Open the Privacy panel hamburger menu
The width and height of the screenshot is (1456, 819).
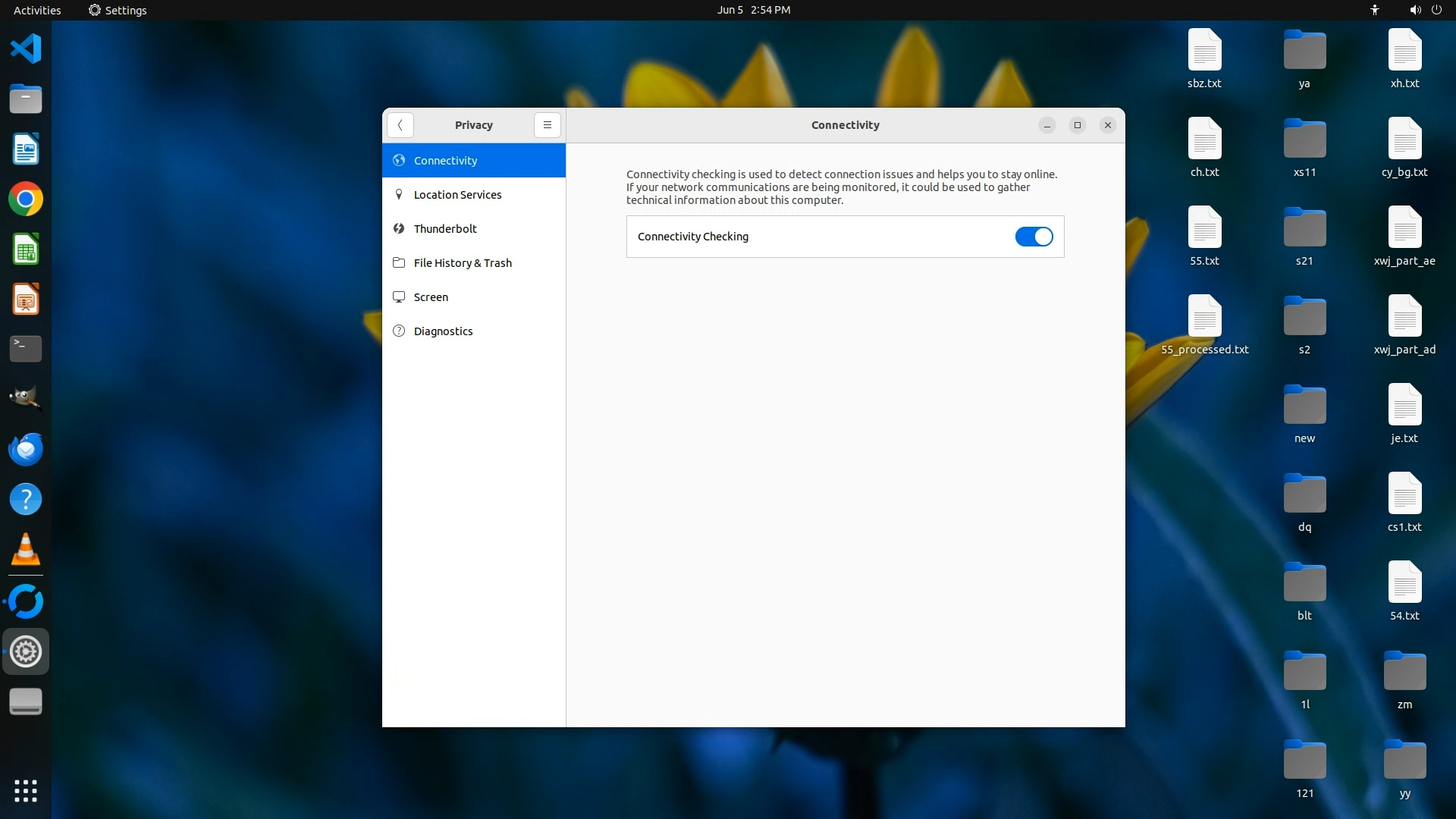pos(547,125)
